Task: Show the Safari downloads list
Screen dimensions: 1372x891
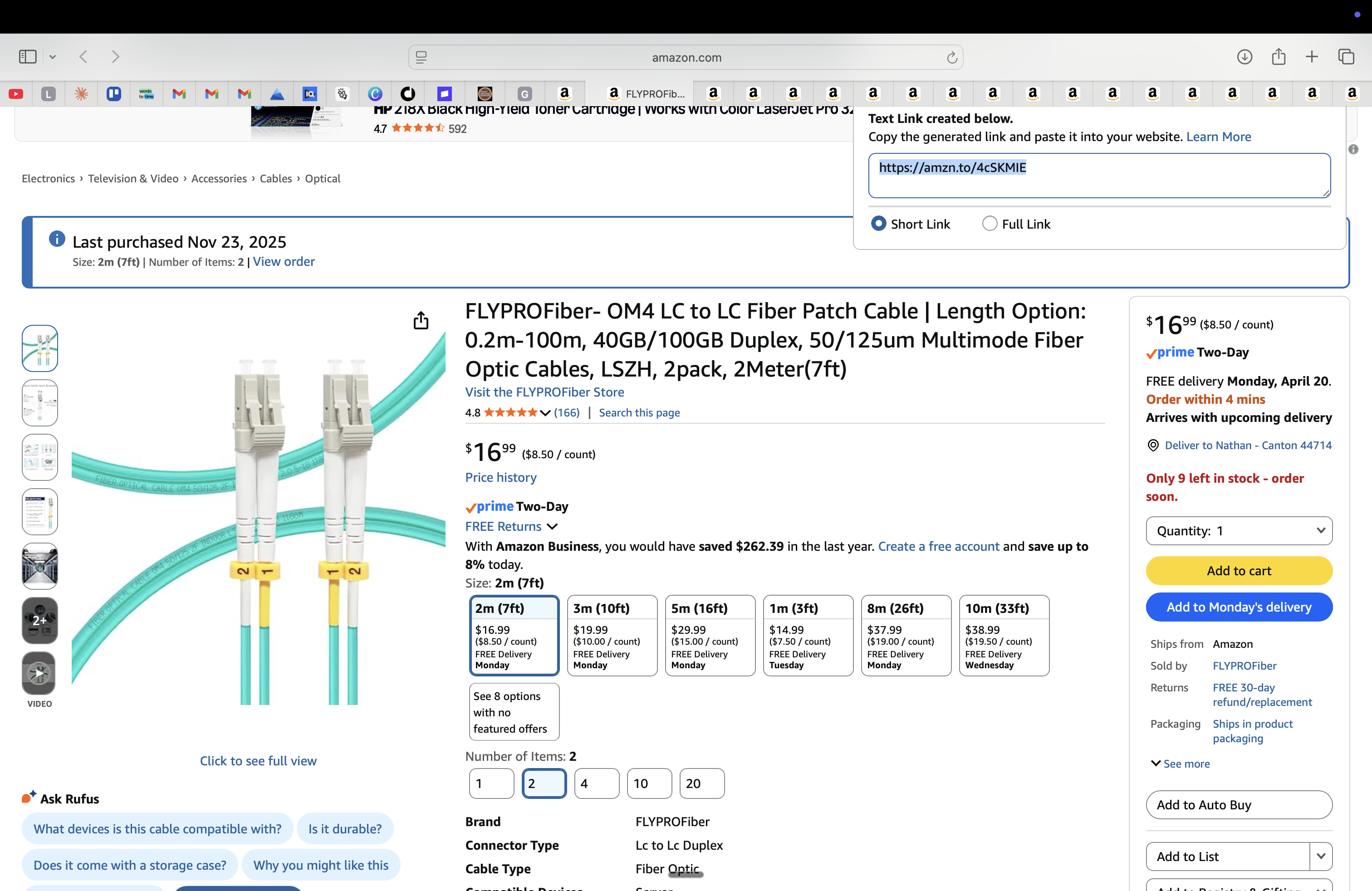Action: coord(1245,56)
